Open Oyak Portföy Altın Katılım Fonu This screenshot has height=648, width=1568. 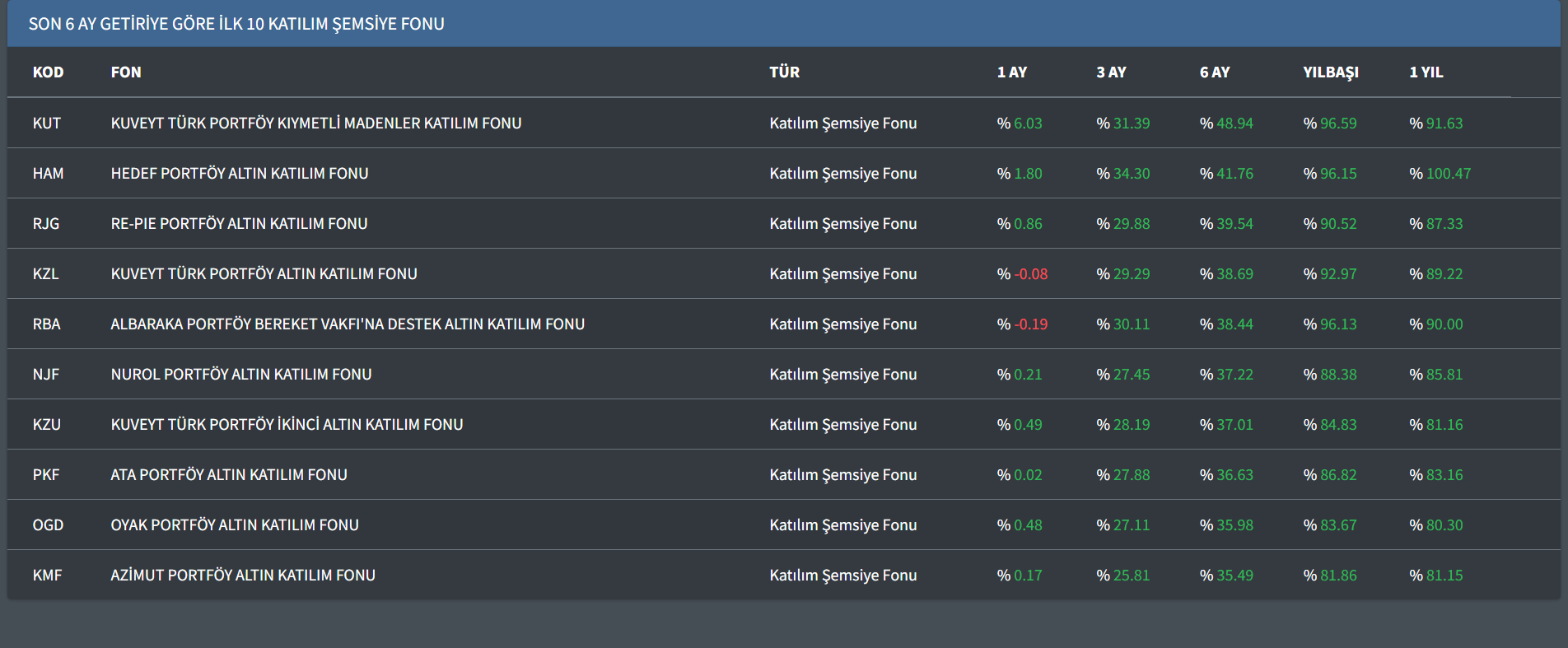click(235, 525)
